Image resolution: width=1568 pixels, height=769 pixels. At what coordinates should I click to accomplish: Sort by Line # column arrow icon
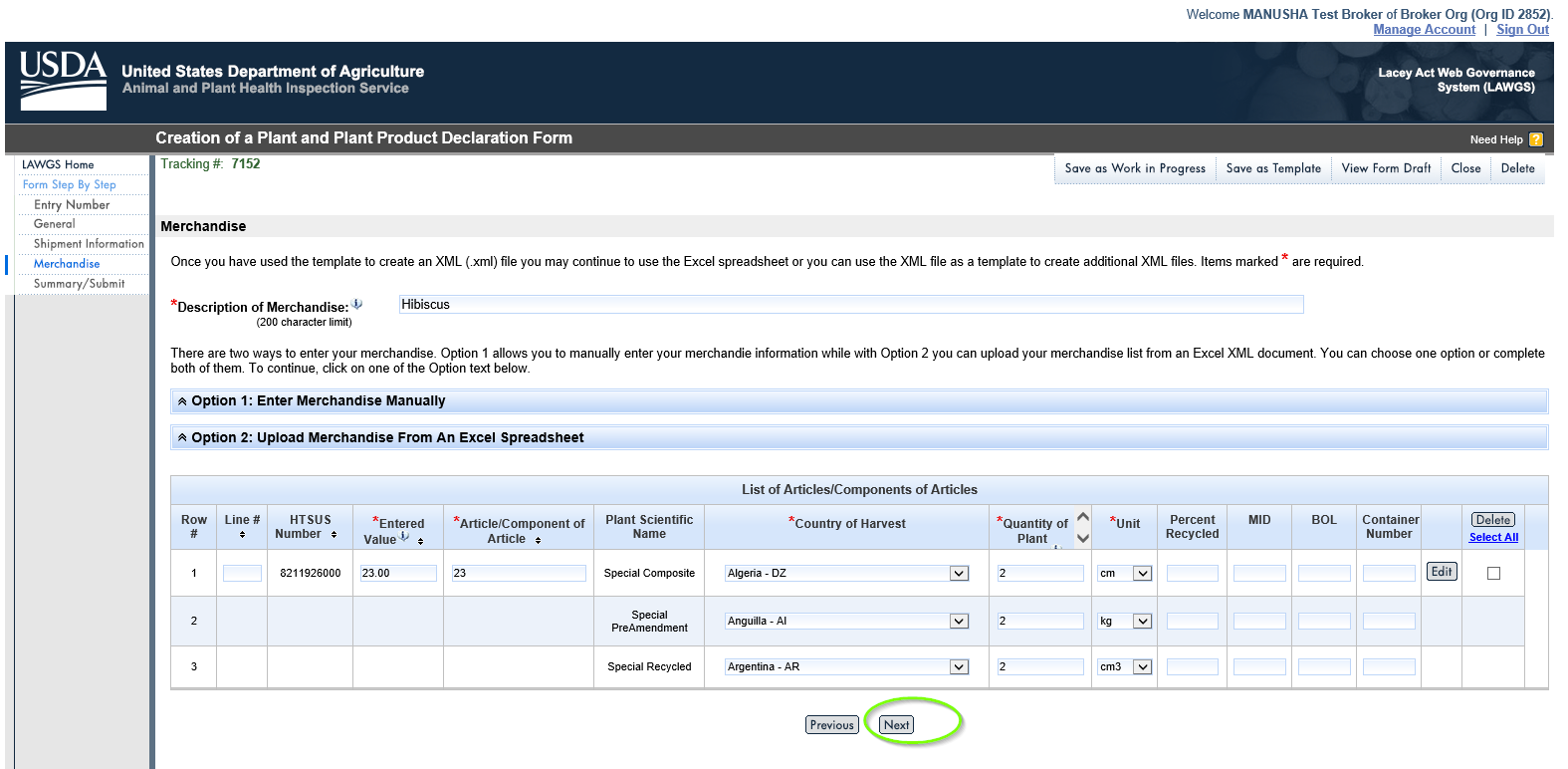click(x=242, y=535)
